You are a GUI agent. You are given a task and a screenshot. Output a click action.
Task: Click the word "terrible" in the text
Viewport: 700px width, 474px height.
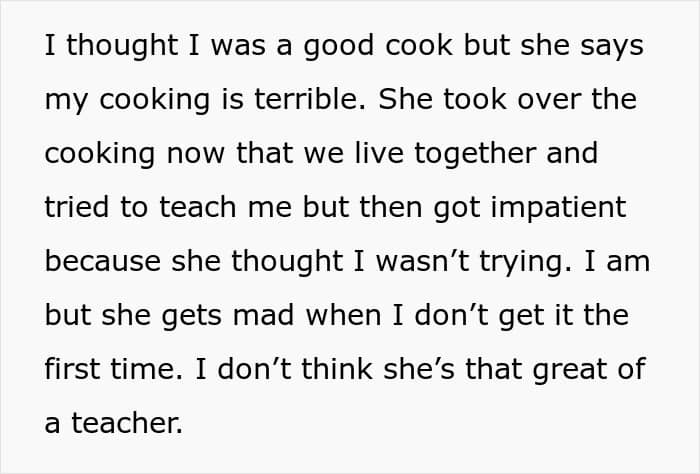click(309, 99)
